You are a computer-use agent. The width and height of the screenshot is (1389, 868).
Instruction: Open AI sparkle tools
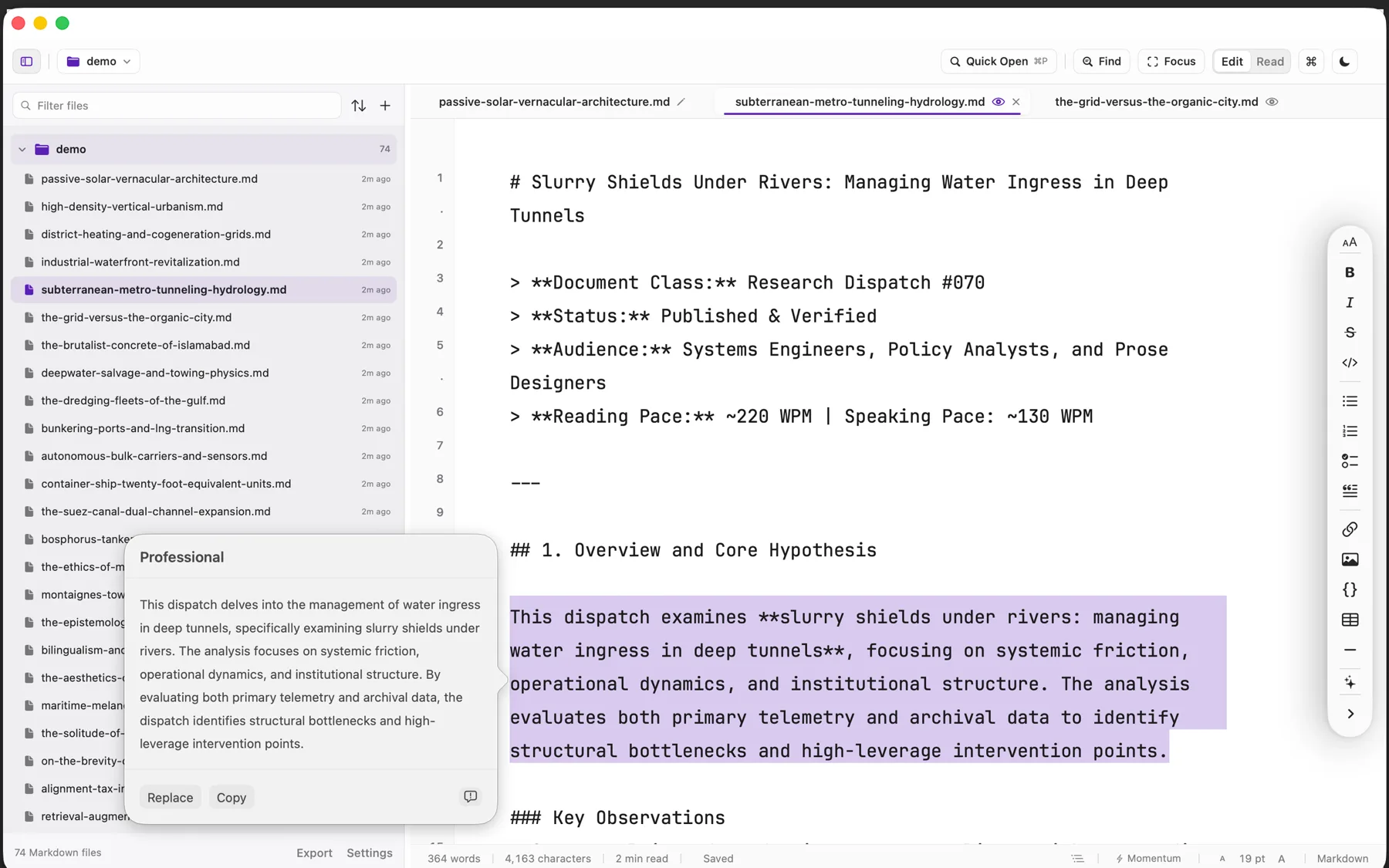point(1350,683)
